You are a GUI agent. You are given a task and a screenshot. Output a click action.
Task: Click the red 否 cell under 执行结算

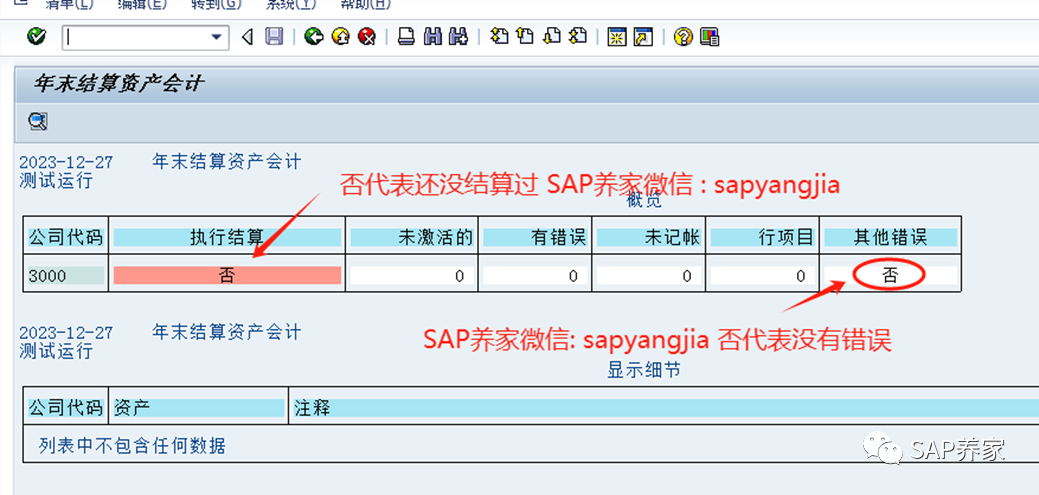tap(227, 276)
